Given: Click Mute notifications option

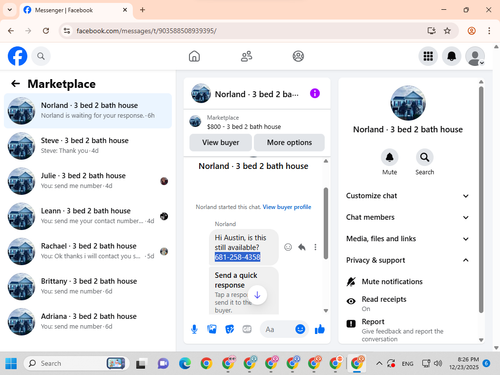Looking at the screenshot, I should point(408,282).
